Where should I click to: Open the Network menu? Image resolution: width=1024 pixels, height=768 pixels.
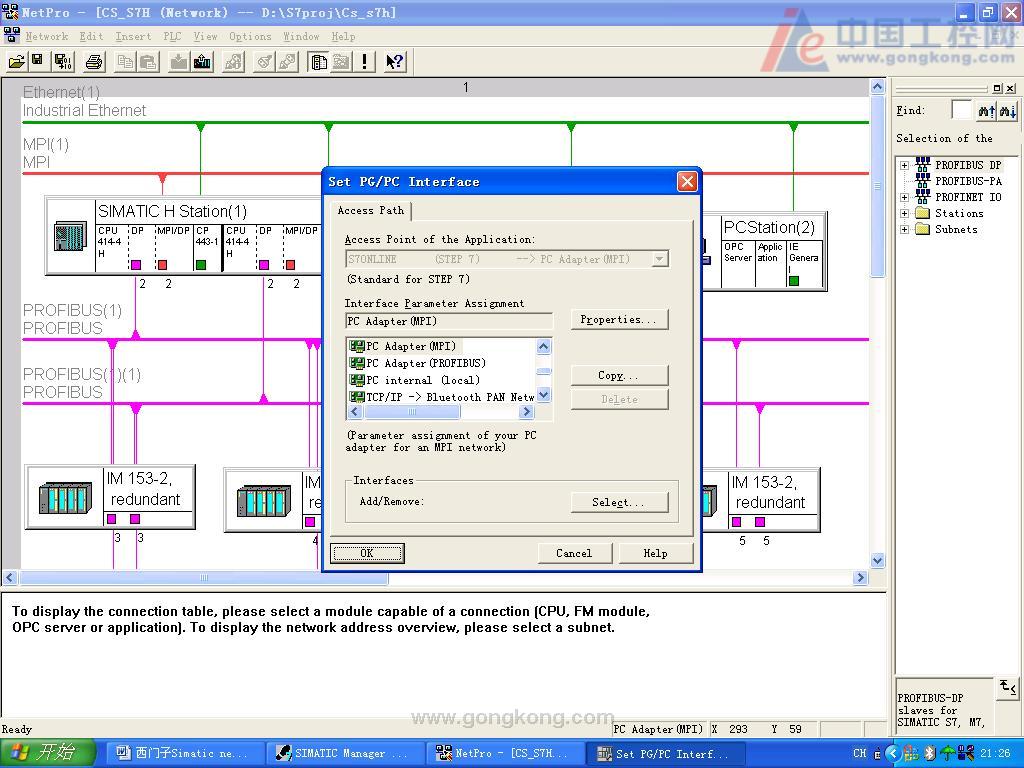47,37
